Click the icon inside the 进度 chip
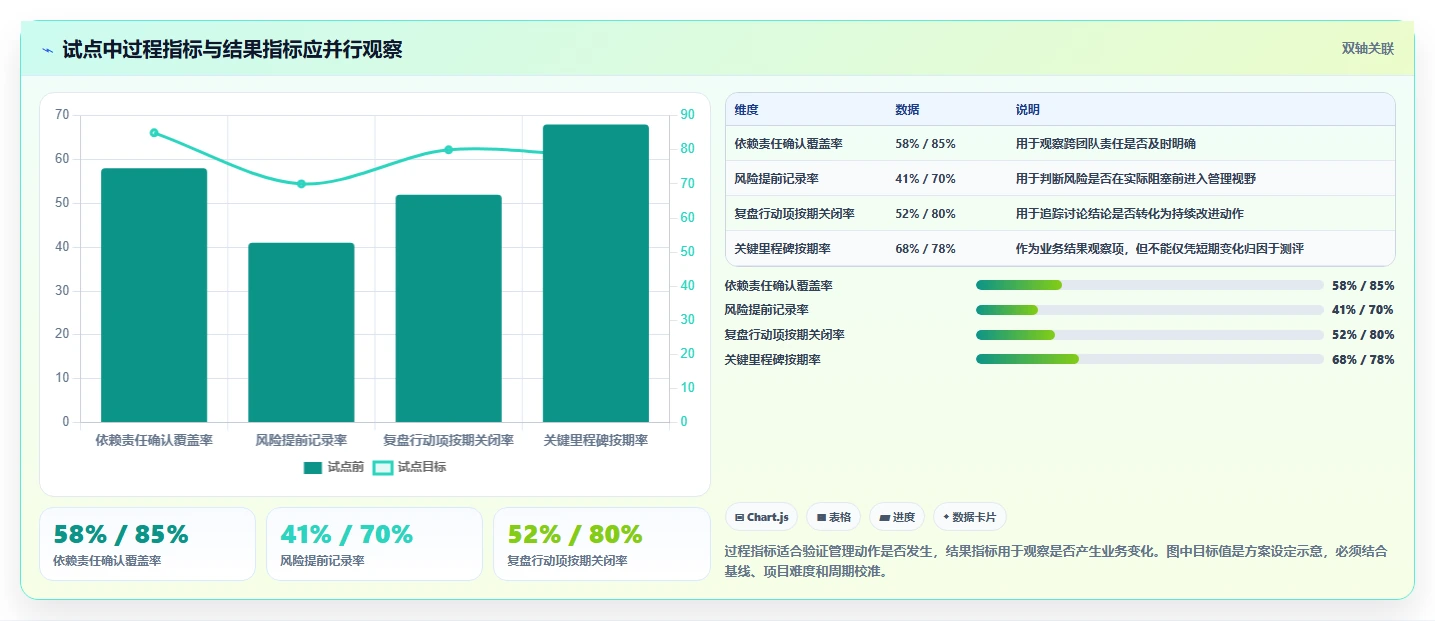 coord(884,518)
